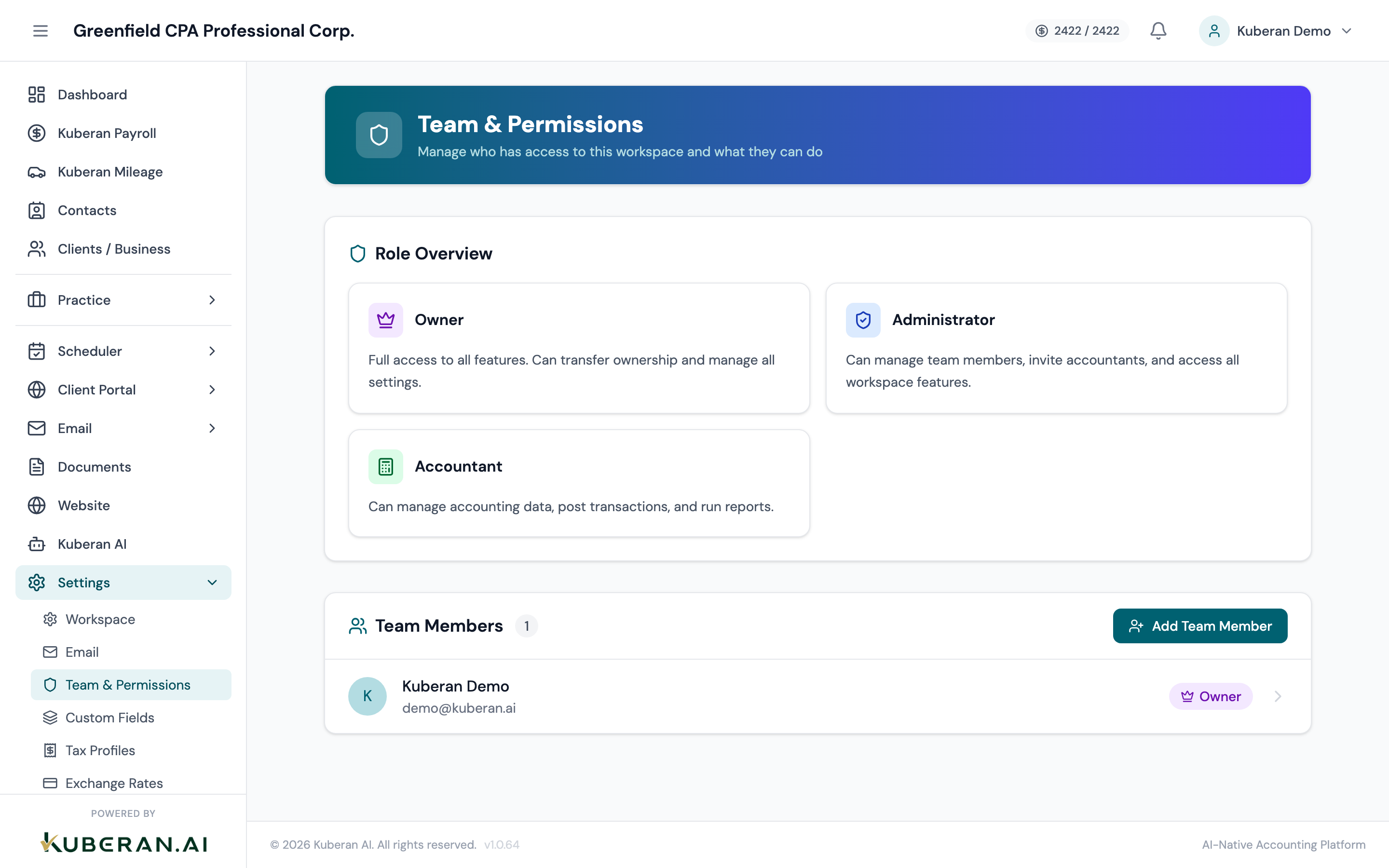Open Exchange Rates settings
Viewport: 1389px width, 868px height.
click(131, 783)
